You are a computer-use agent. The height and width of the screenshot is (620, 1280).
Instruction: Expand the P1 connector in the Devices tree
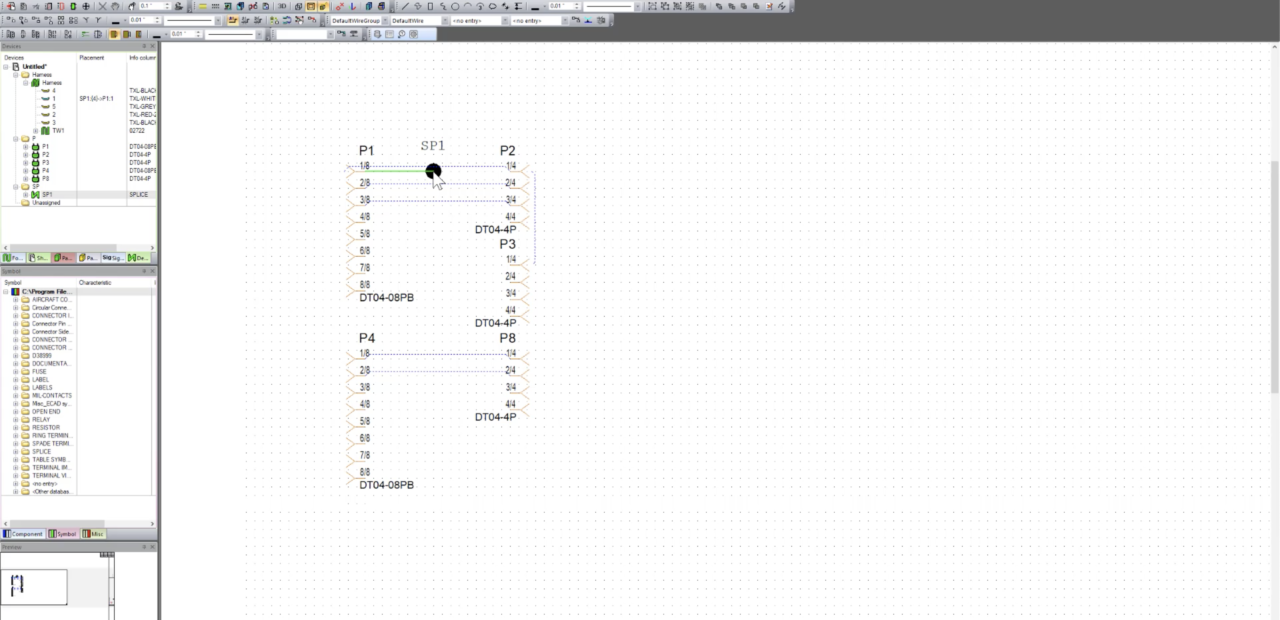25,147
